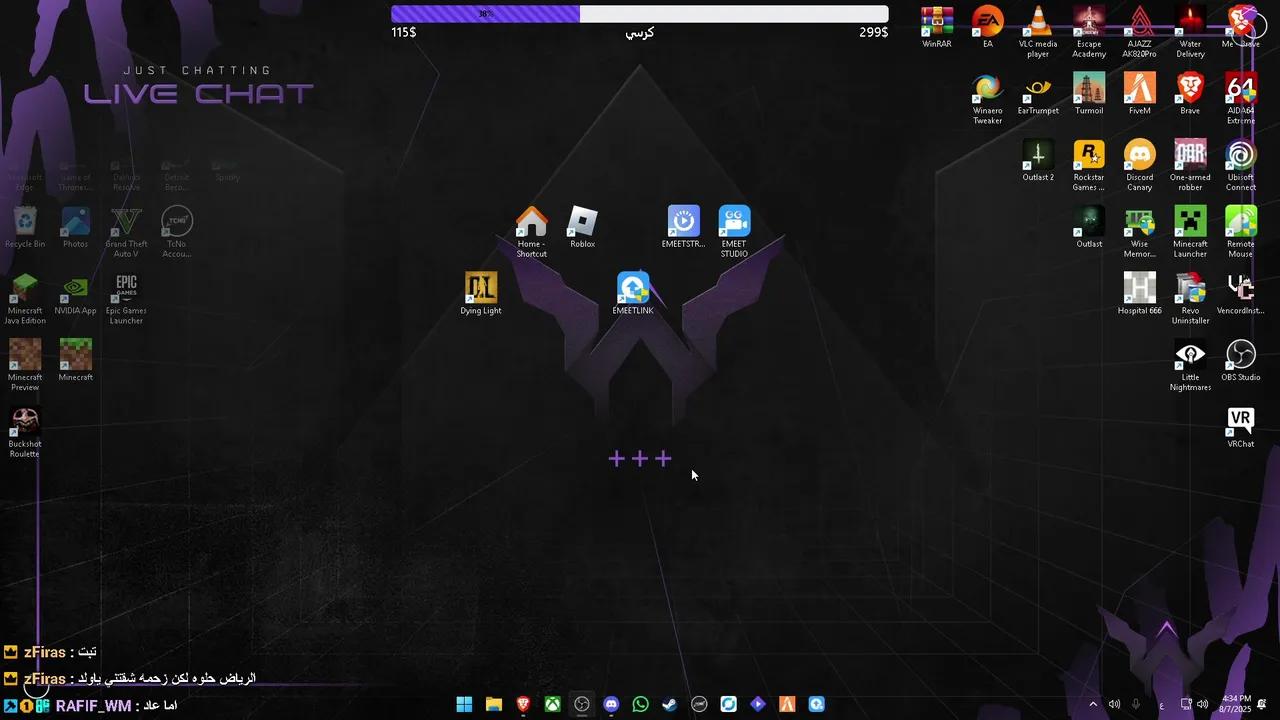Open the EarTrumpet desktop shortcut

tap(1038, 94)
